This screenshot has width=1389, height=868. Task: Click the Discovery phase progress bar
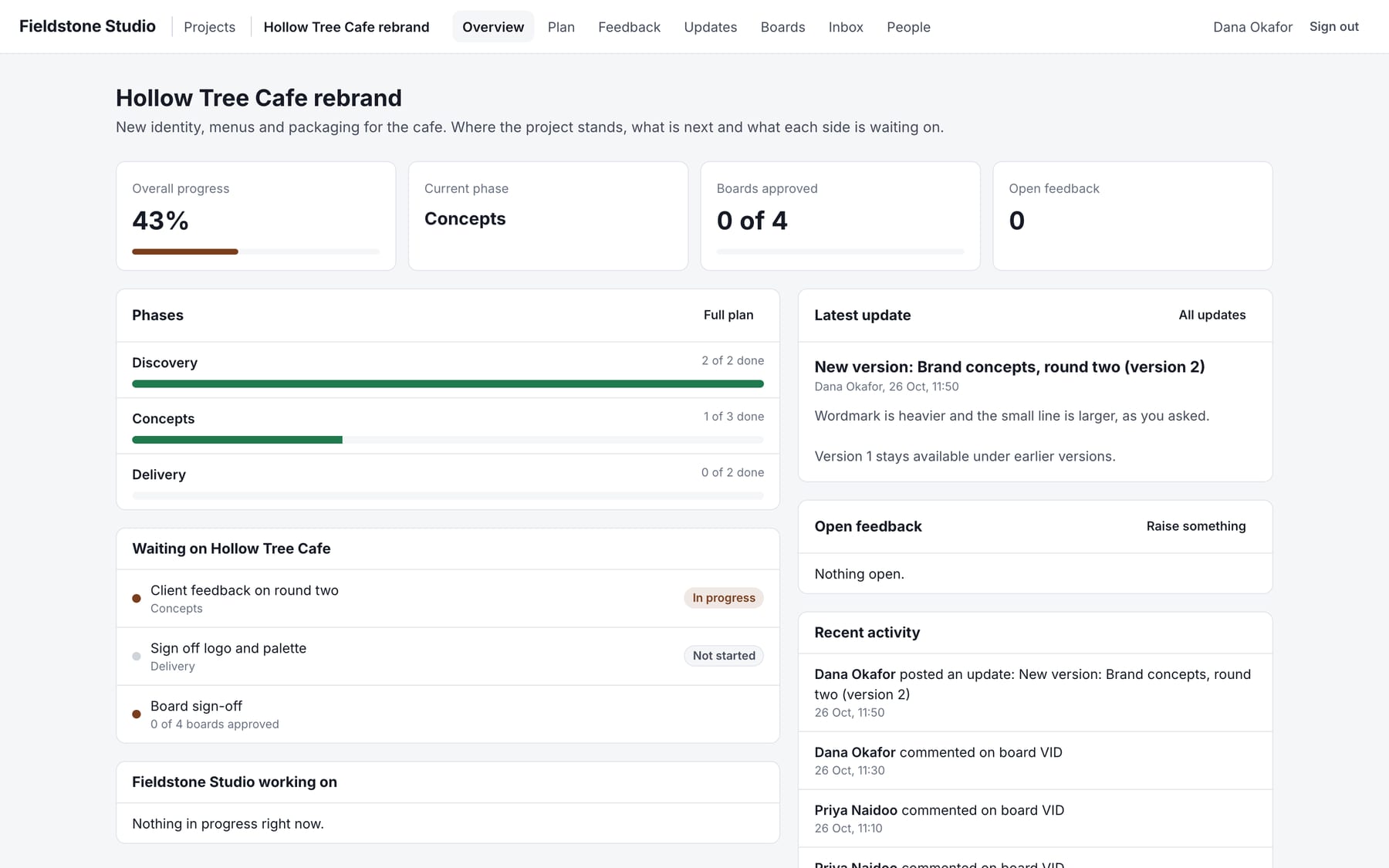[448, 383]
